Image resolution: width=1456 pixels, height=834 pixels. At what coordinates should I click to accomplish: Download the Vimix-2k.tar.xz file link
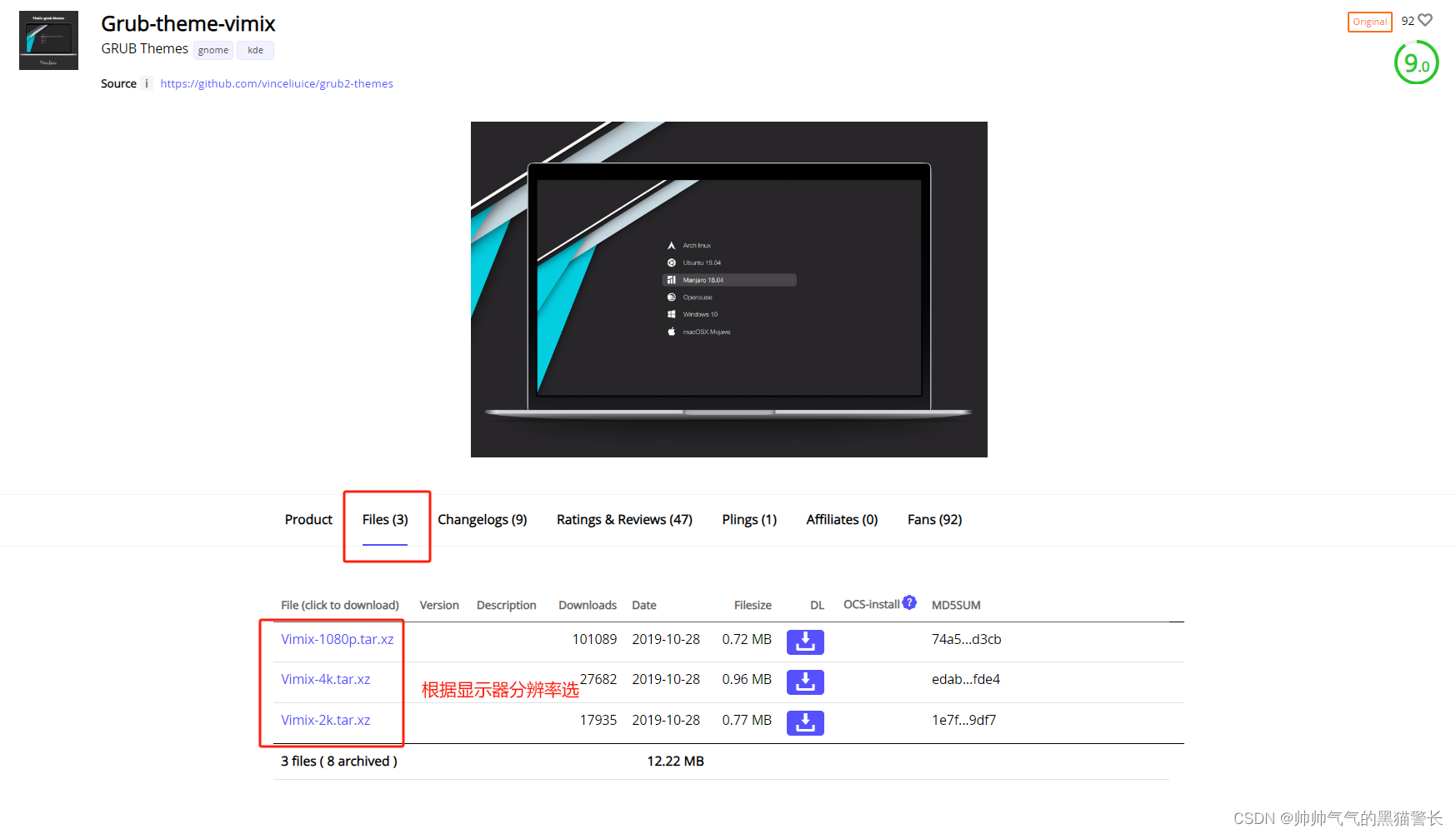pyautogui.click(x=326, y=720)
